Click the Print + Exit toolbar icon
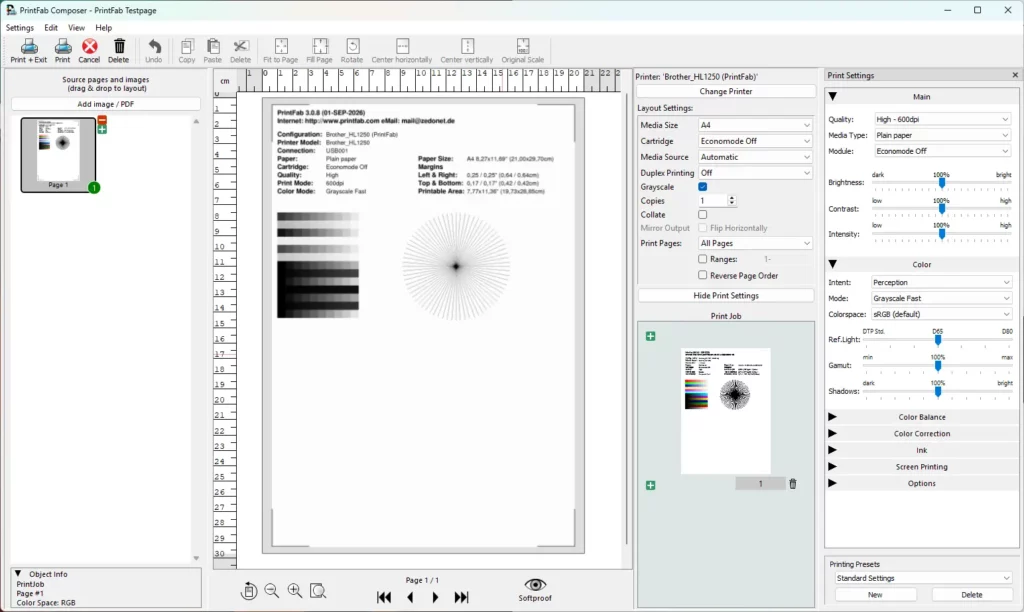1024x612 pixels. pyautogui.click(x=29, y=46)
